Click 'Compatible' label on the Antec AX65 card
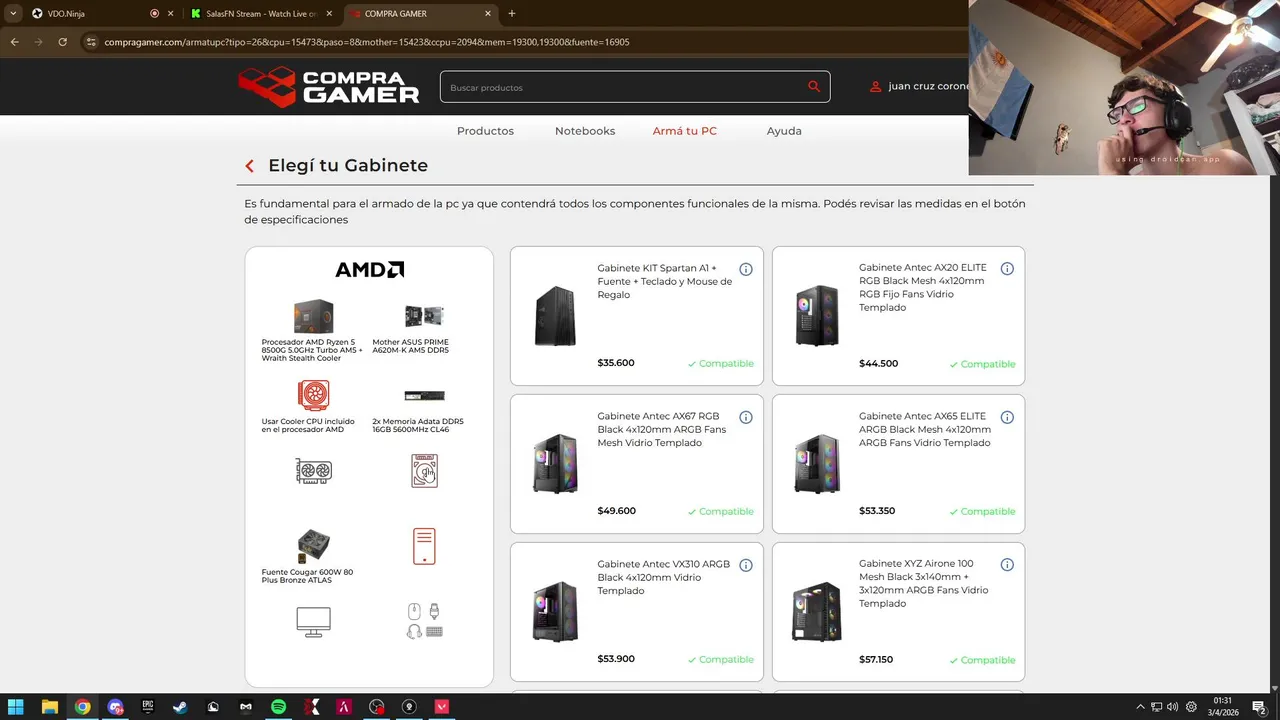The height and width of the screenshot is (720, 1280). [982, 512]
